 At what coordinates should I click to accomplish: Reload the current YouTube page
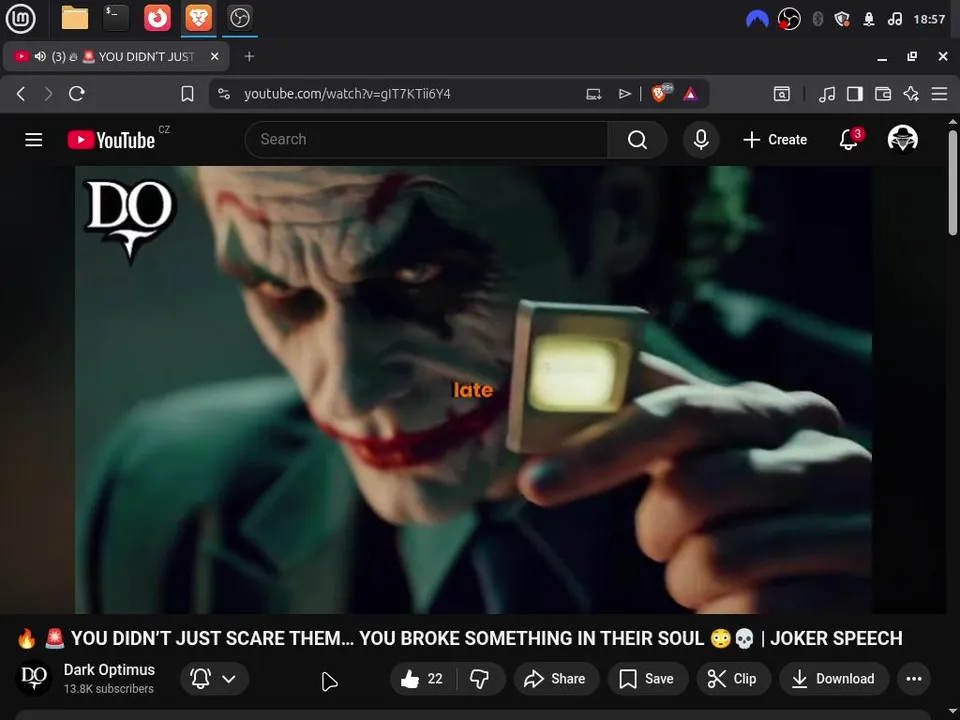click(x=77, y=94)
